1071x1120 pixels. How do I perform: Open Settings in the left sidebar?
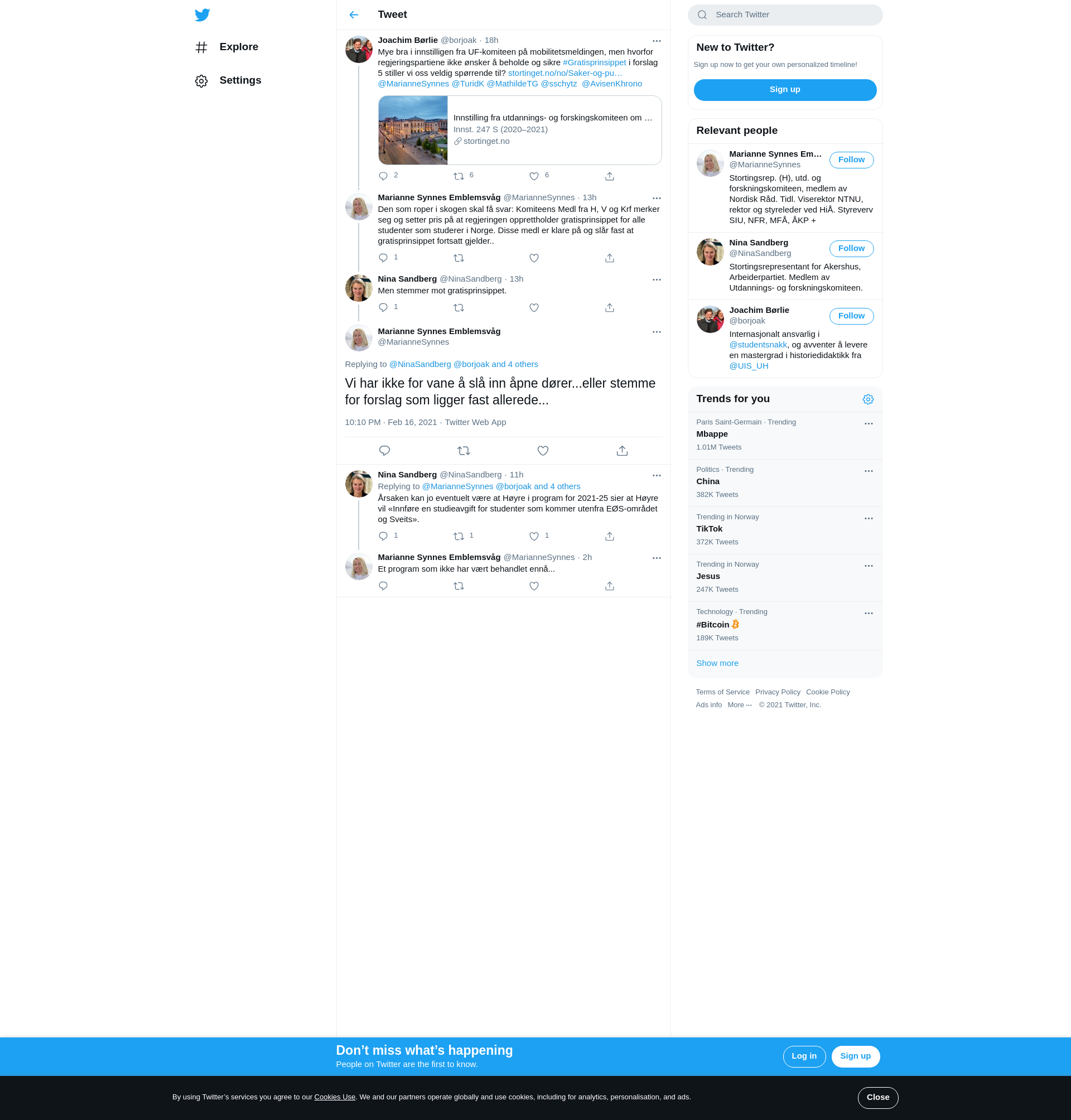(x=240, y=80)
